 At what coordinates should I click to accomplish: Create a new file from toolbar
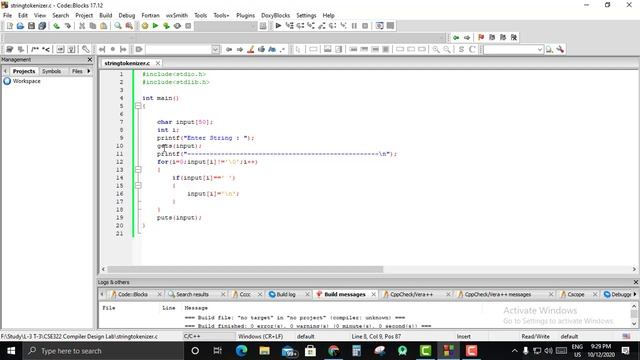click(9, 26)
